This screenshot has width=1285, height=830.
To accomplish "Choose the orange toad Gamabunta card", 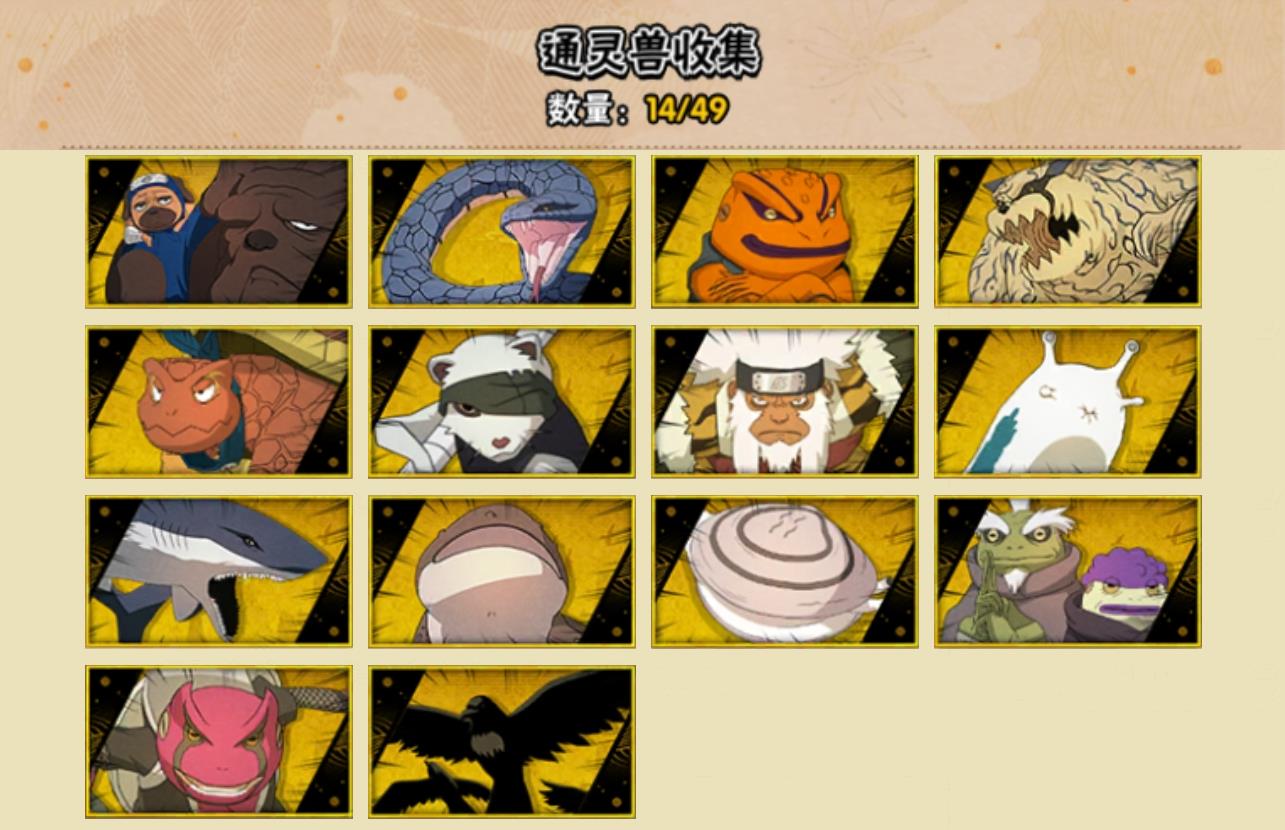I will pyautogui.click(x=784, y=232).
